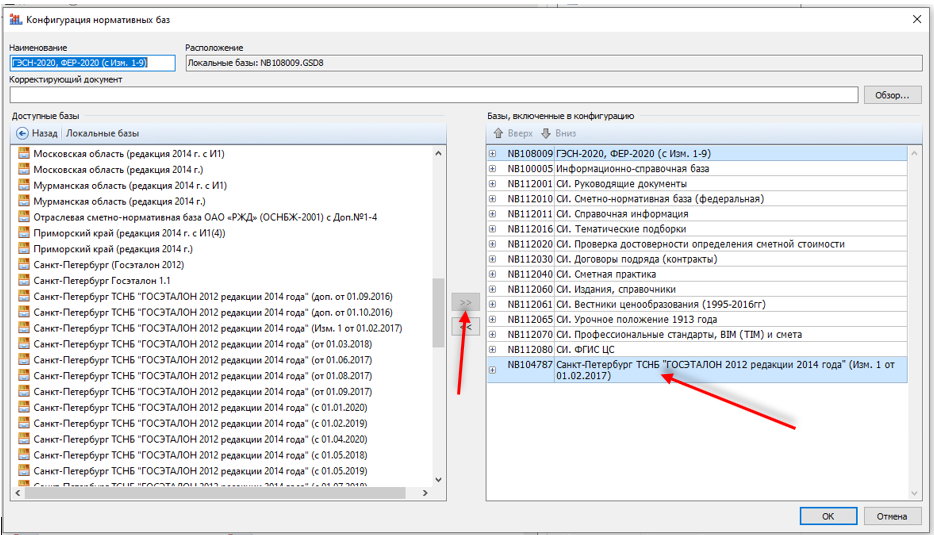Click database icon of Приморский край с И1(4)

pyautogui.click(x=24, y=233)
